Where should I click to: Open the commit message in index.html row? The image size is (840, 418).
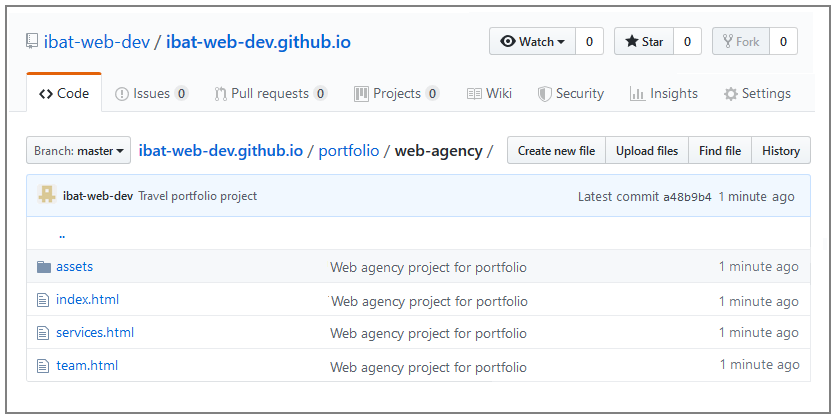tap(429, 302)
